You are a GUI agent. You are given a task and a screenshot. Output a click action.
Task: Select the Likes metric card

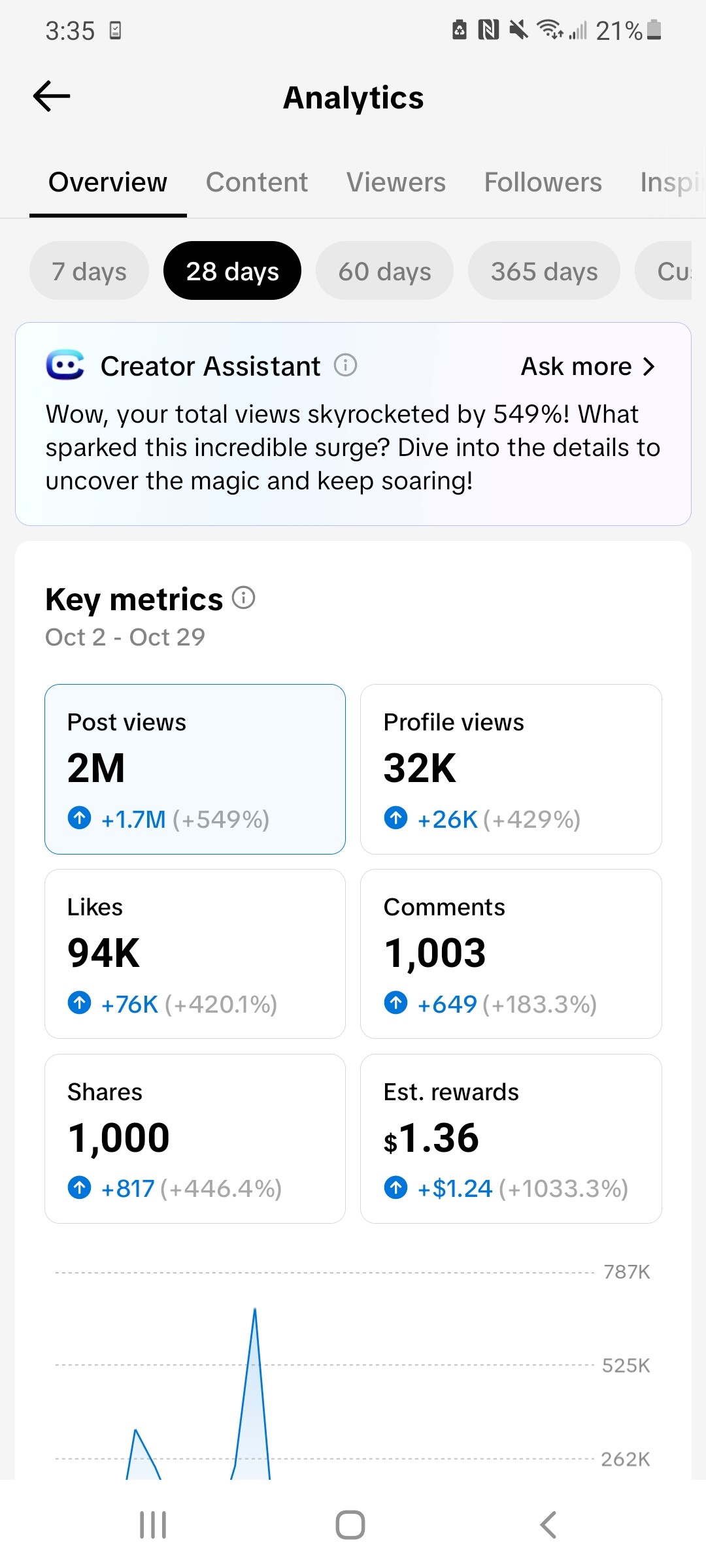[x=195, y=953]
